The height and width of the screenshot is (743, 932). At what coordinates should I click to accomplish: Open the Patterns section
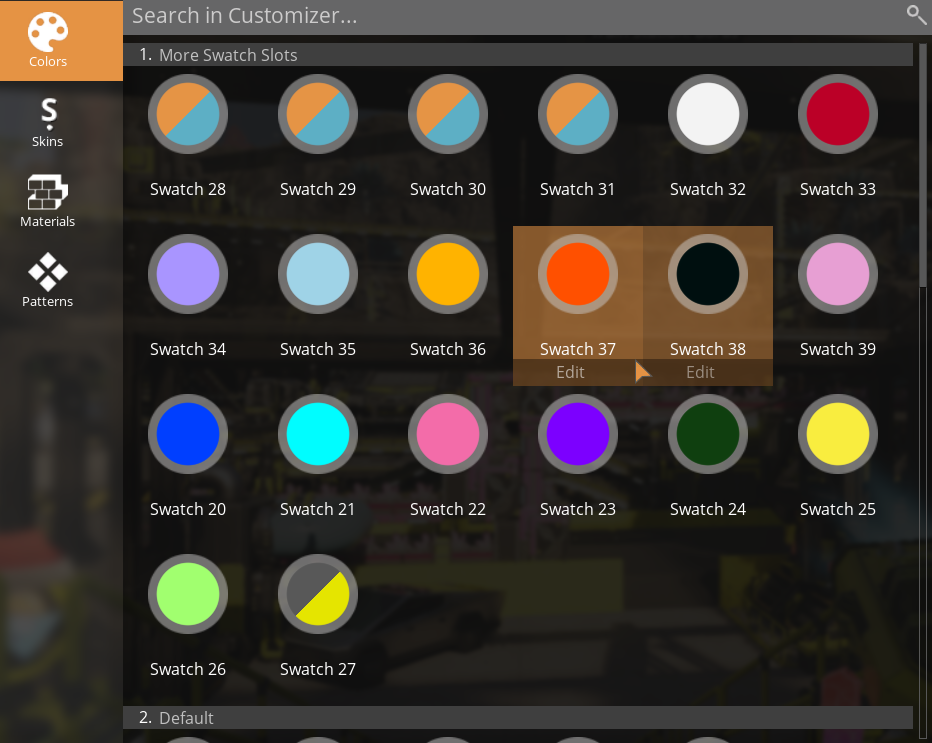[x=48, y=281]
